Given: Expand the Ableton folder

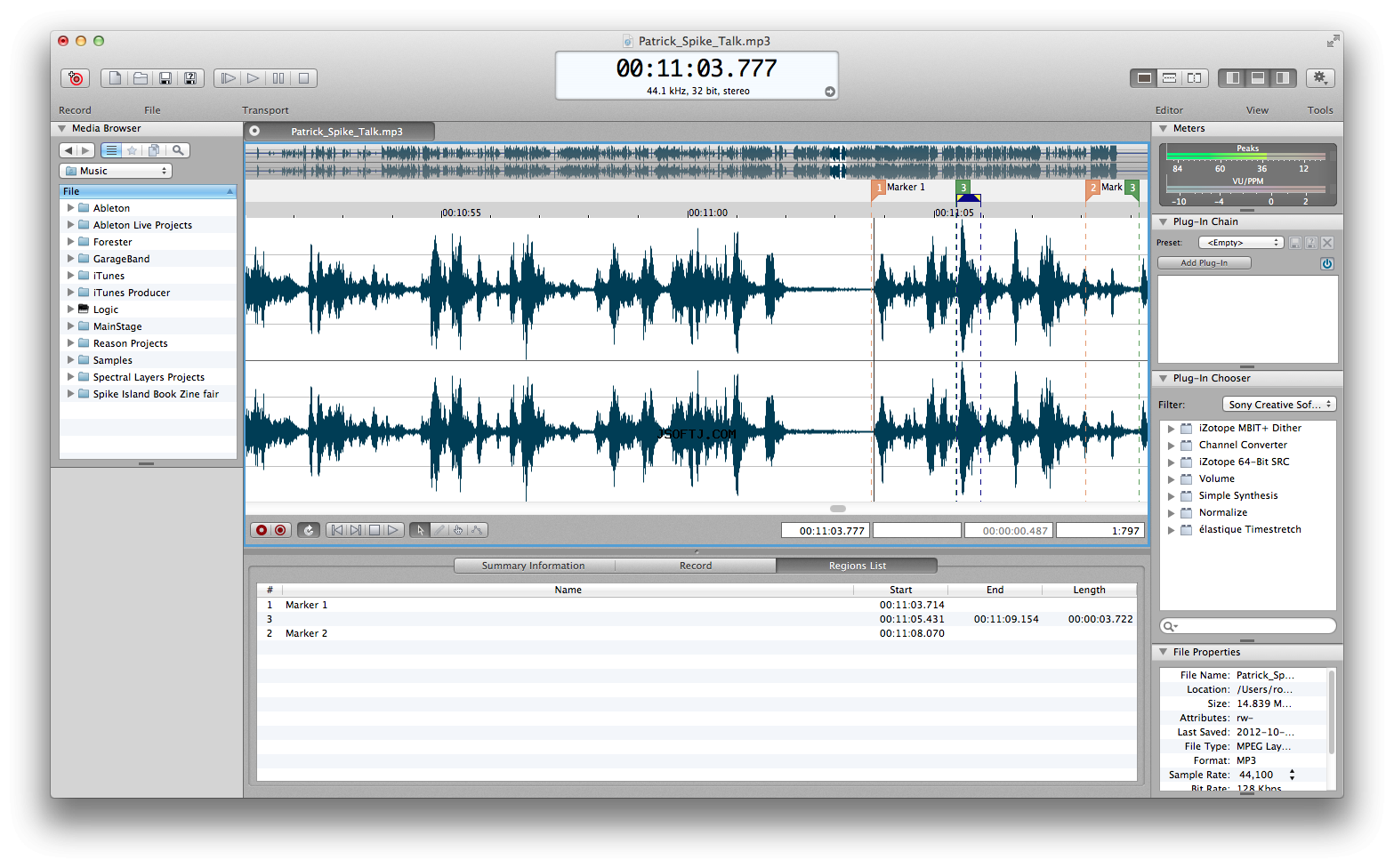Looking at the screenshot, I should [70, 208].
